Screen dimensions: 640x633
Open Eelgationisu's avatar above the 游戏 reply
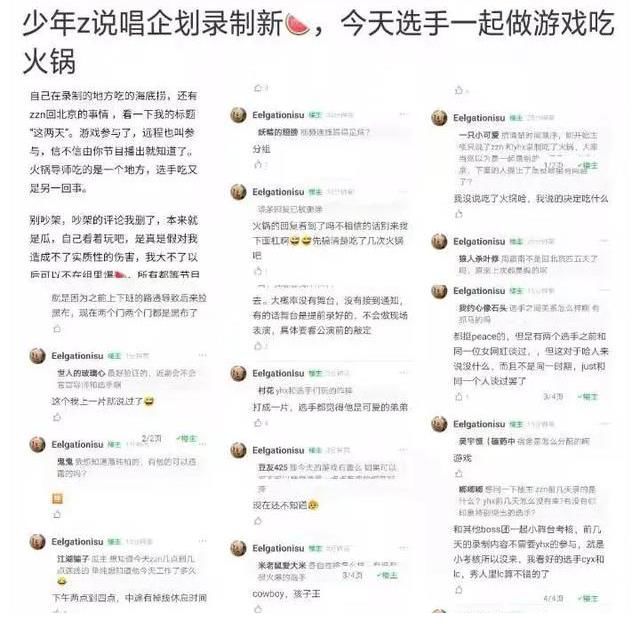coord(439,424)
